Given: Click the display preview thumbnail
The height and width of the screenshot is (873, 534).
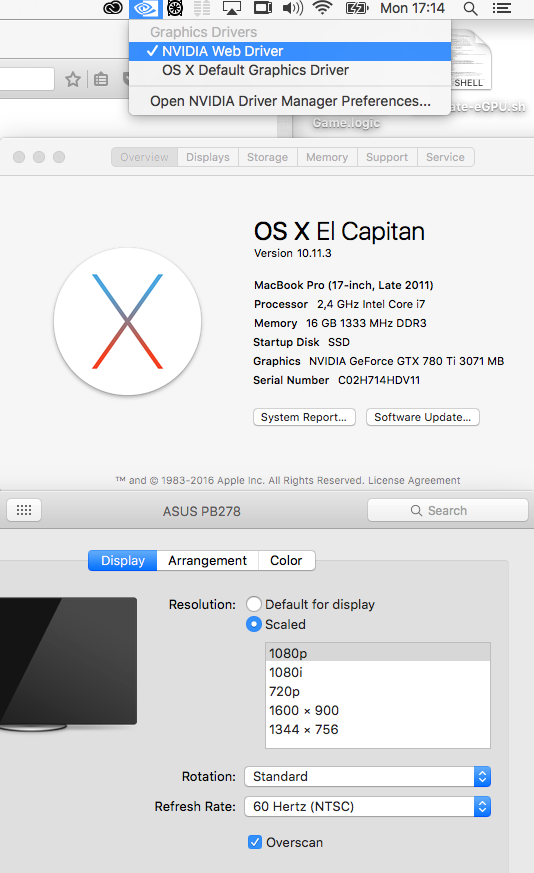Looking at the screenshot, I should pos(68,664).
